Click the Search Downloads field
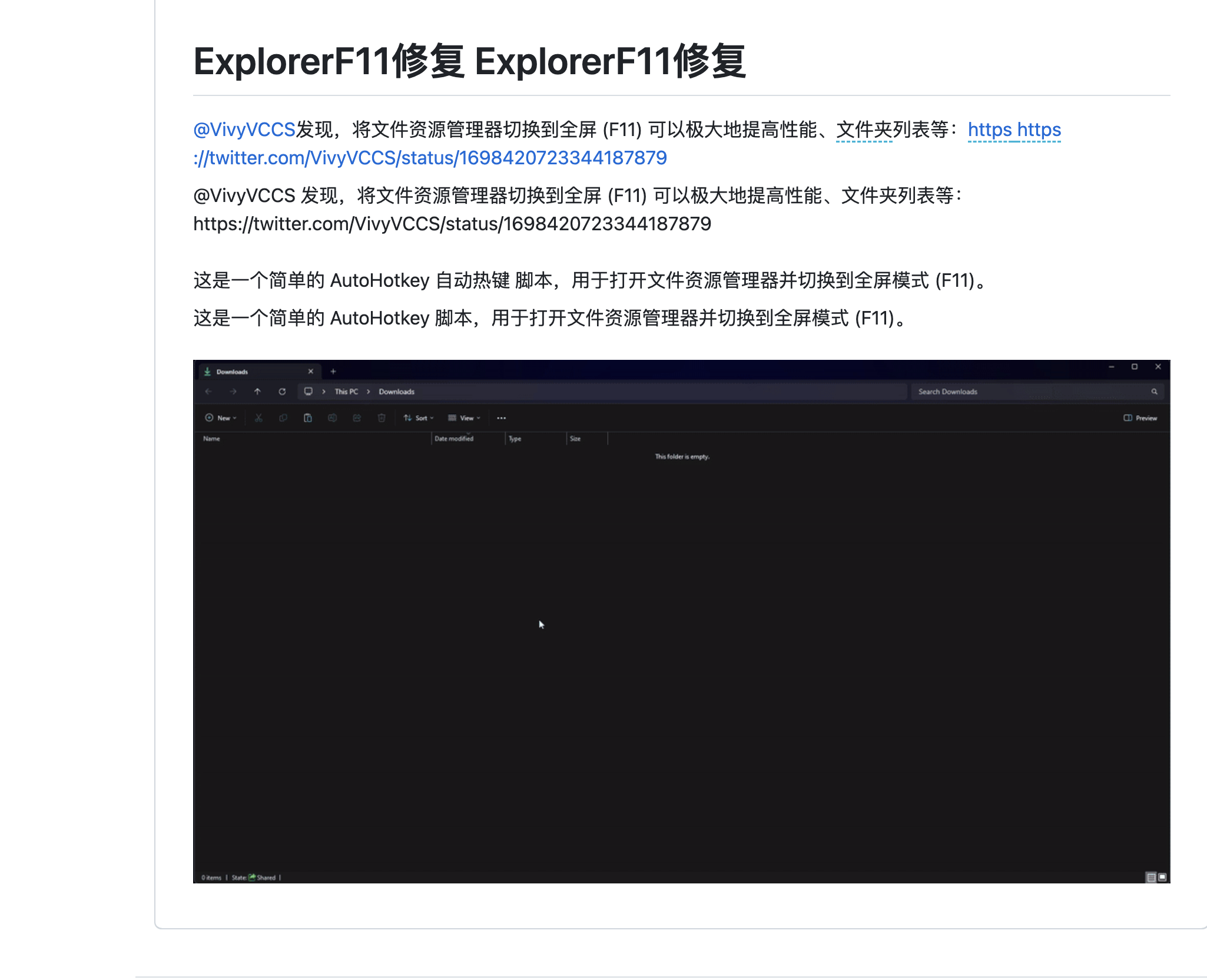The image size is (1207, 980). [1037, 392]
